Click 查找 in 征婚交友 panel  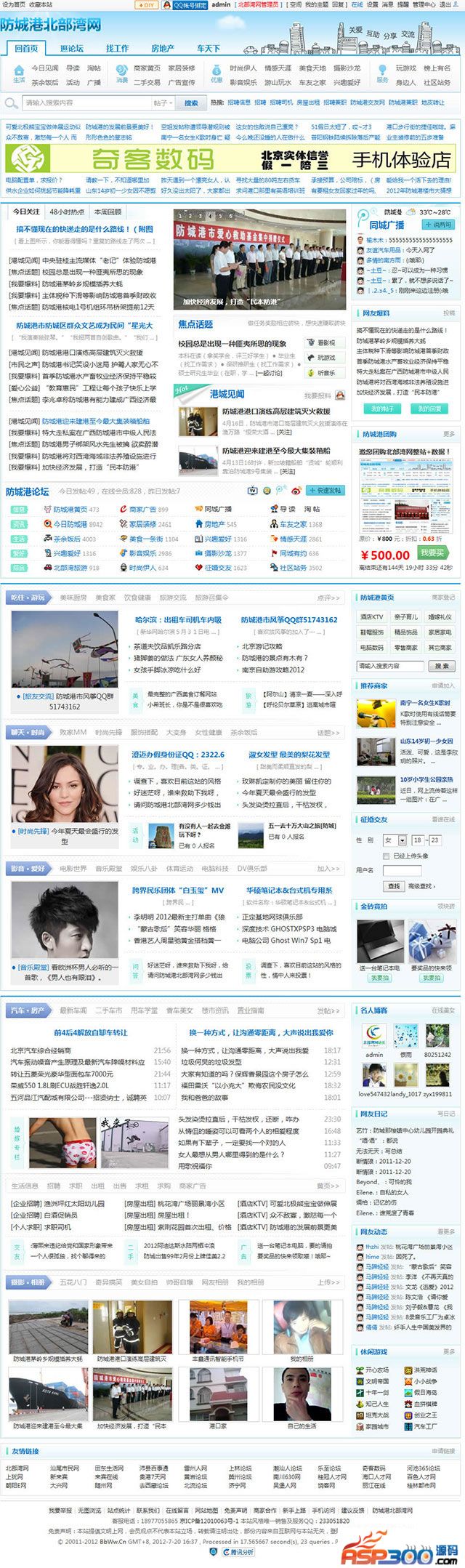tap(393, 886)
